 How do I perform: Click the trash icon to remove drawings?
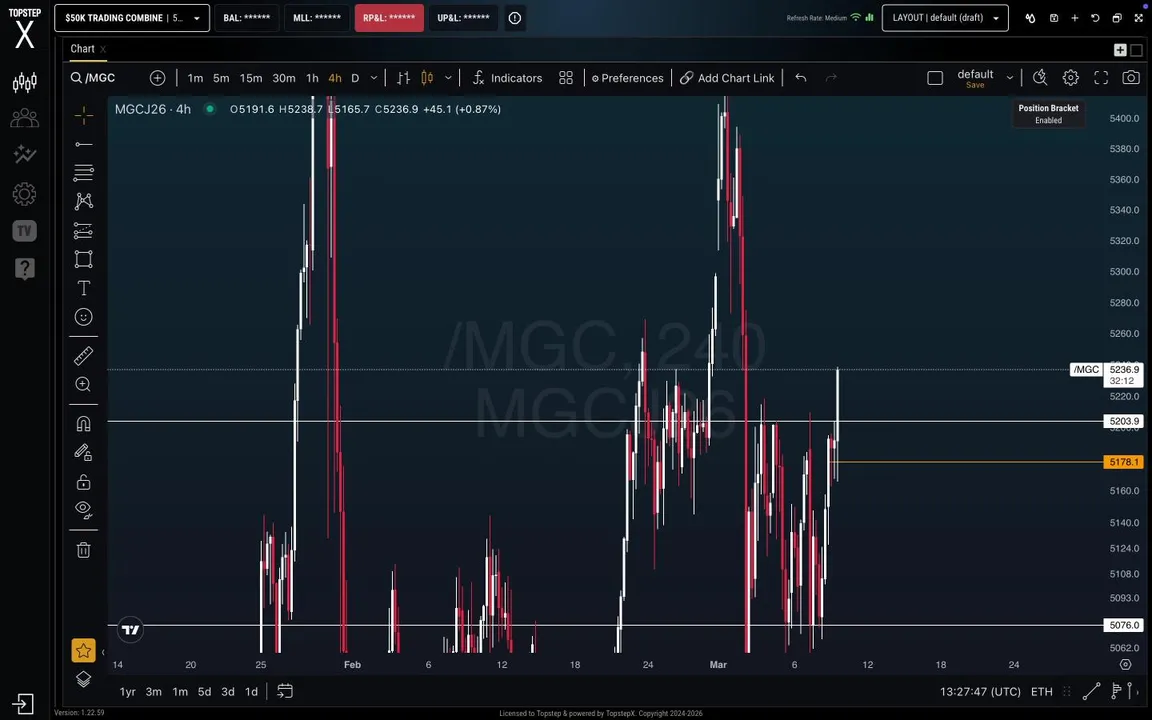[84, 550]
